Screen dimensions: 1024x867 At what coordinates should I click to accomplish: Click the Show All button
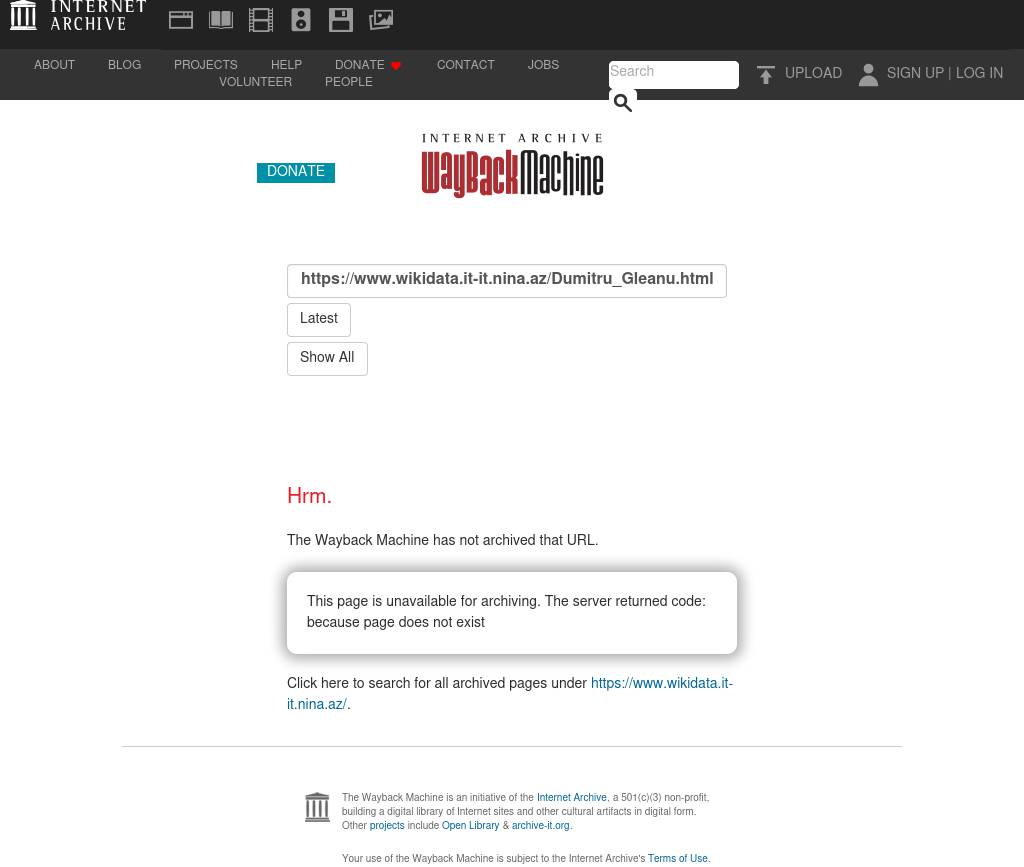tap(327, 359)
